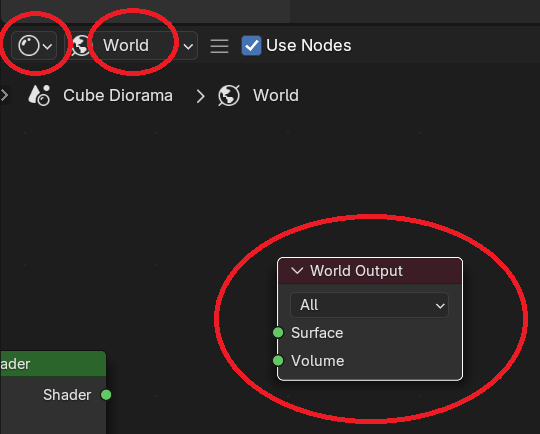Click the Cube Diorama breadcrumb

pyautogui.click(x=117, y=95)
